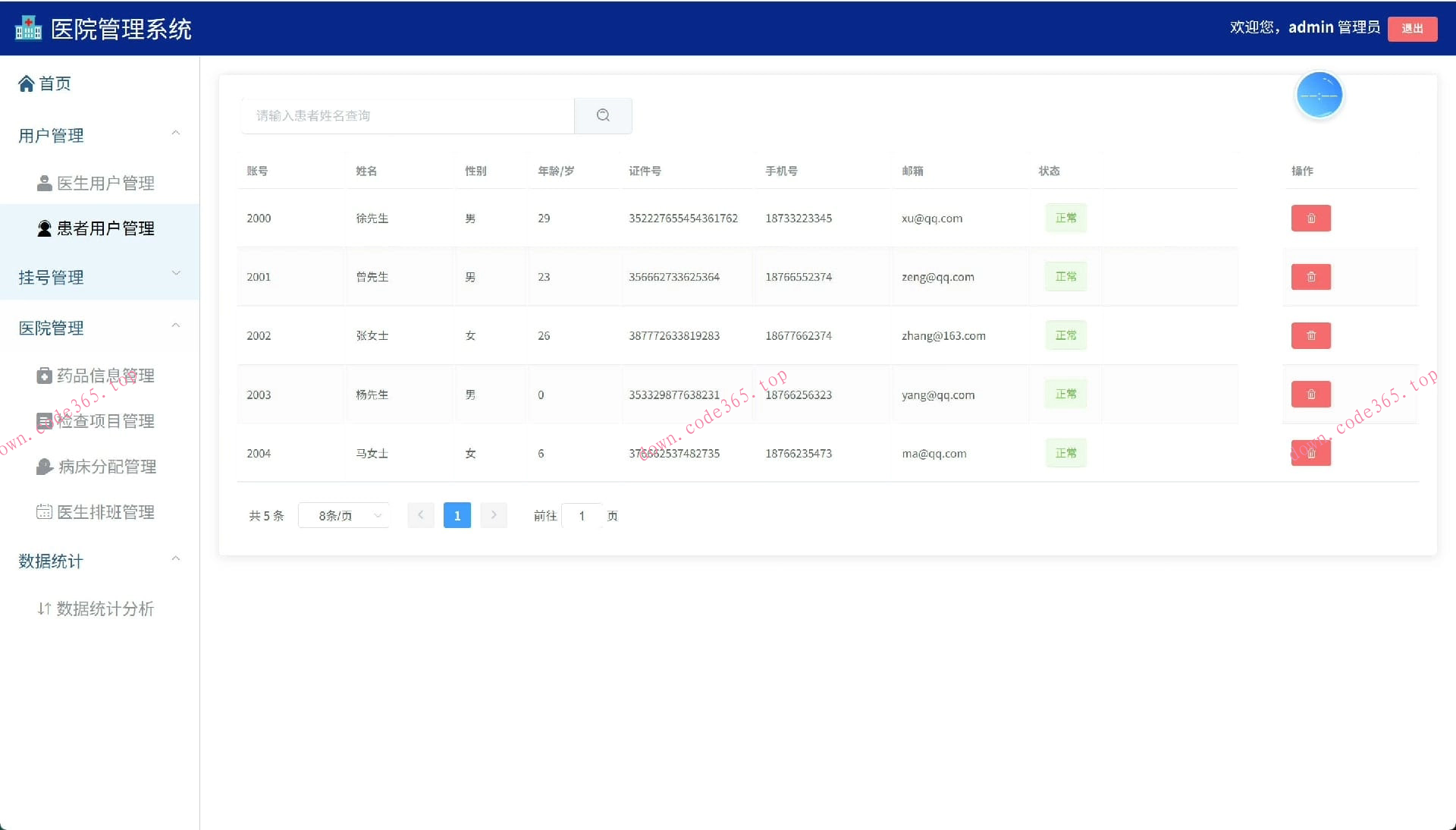Click the search magnifier icon button

[603, 115]
